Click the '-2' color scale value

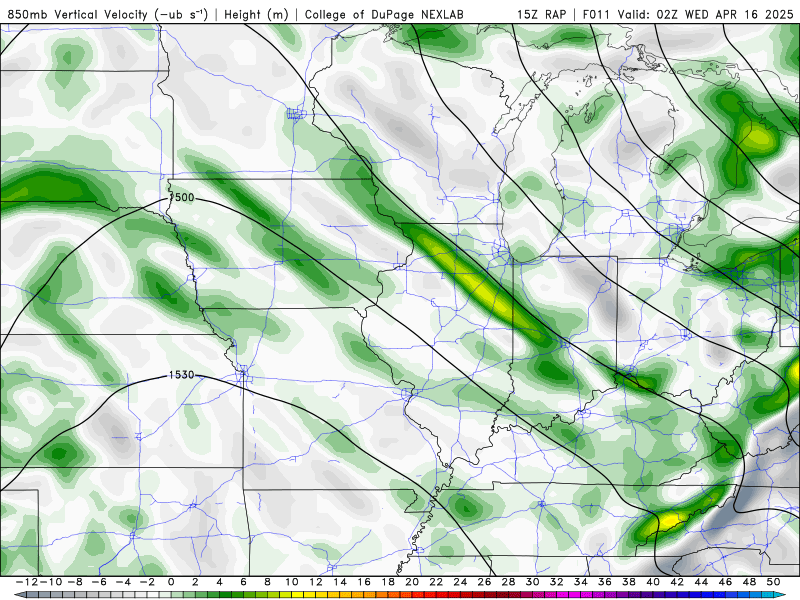pyautogui.click(x=147, y=582)
